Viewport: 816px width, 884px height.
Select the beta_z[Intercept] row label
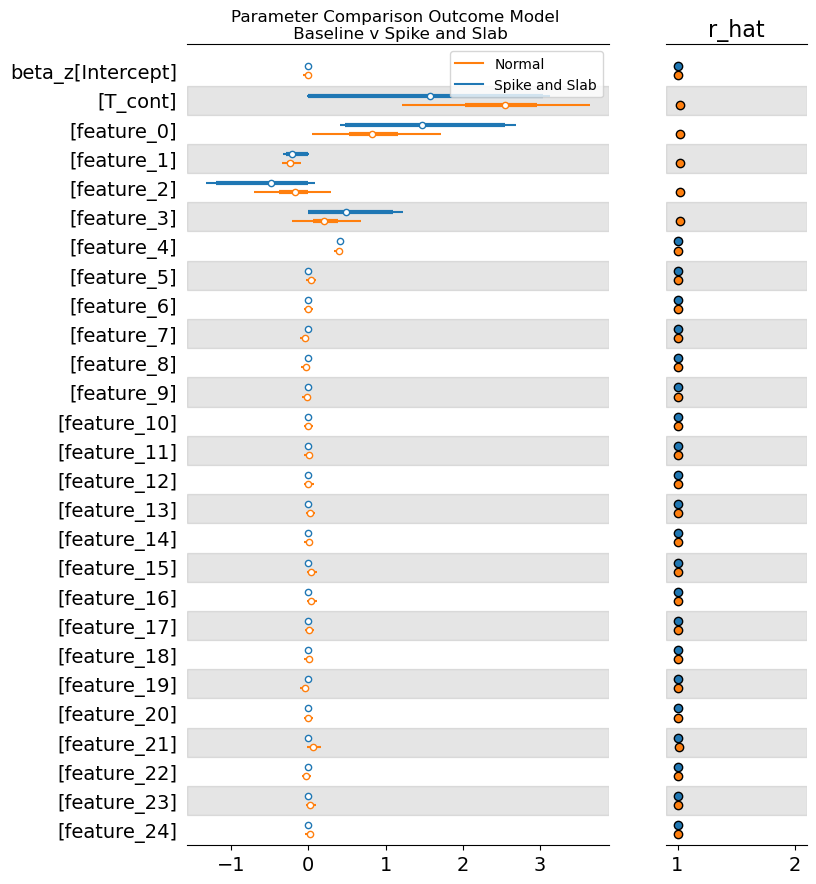[94, 72]
